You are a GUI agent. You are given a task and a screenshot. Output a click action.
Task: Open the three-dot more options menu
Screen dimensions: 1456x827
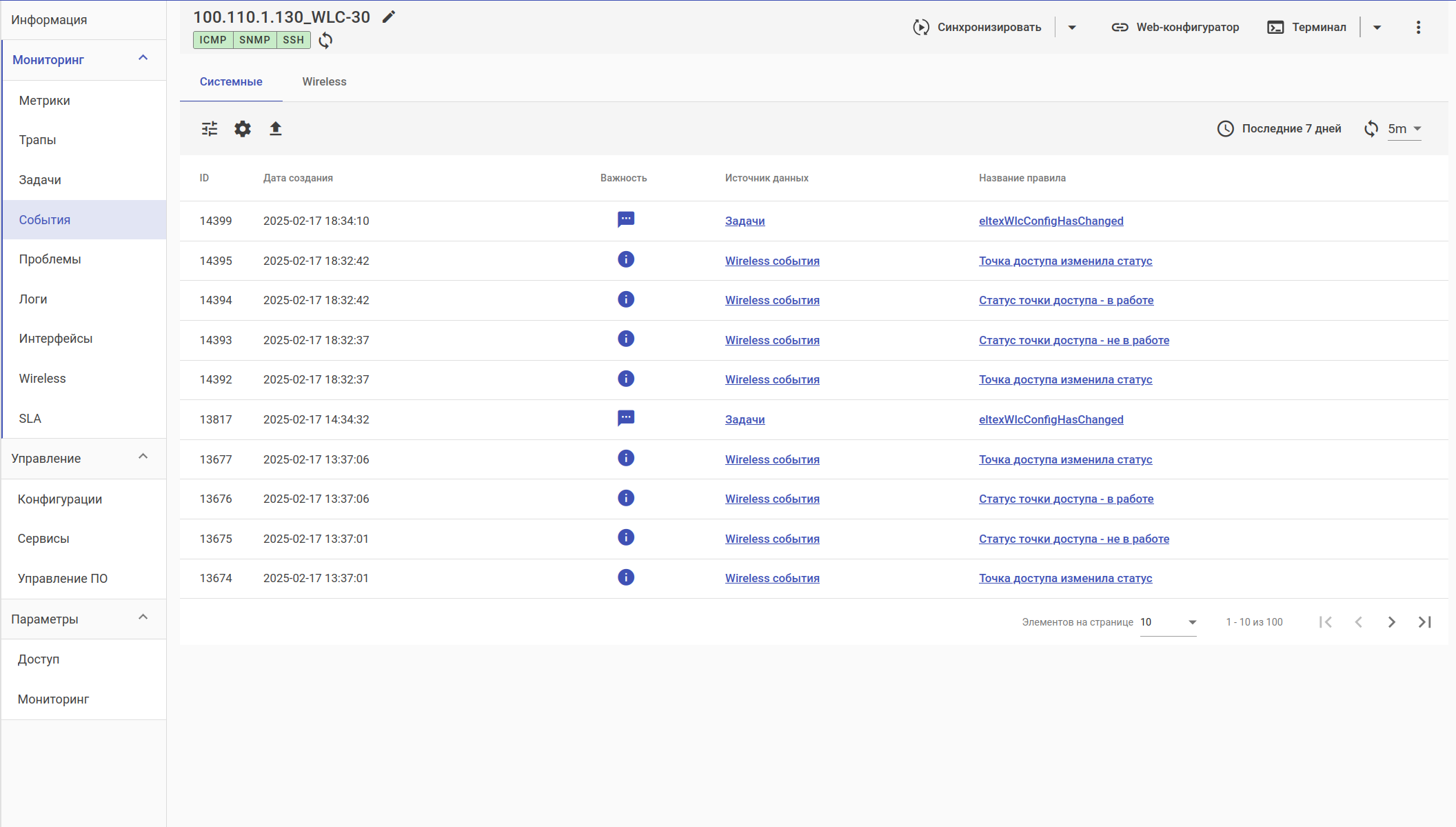(1418, 28)
